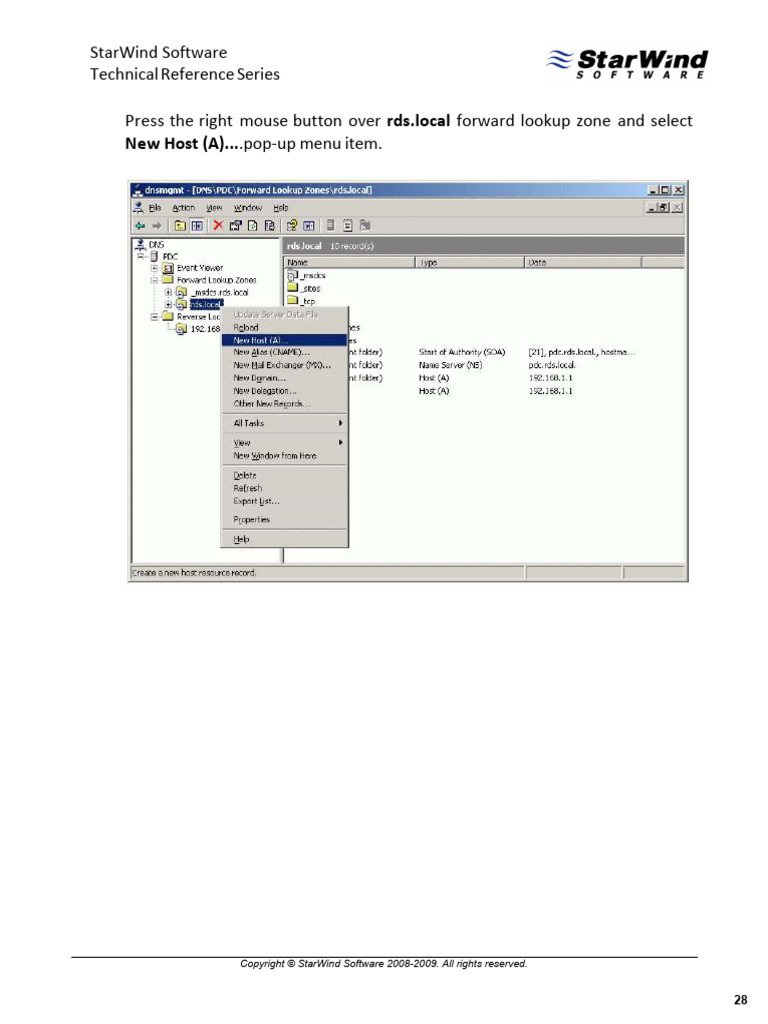Click the dnsmgmt title bar icon
The height and width of the screenshot is (1024, 768).
[138, 190]
